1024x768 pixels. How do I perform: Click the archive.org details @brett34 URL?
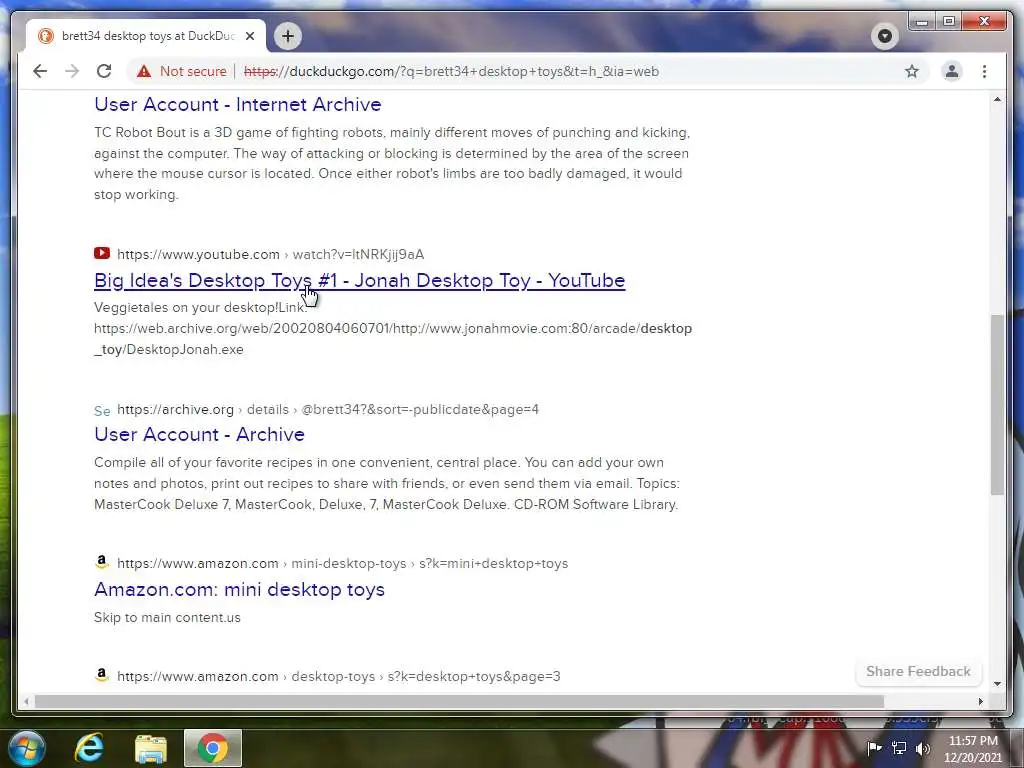click(328, 409)
